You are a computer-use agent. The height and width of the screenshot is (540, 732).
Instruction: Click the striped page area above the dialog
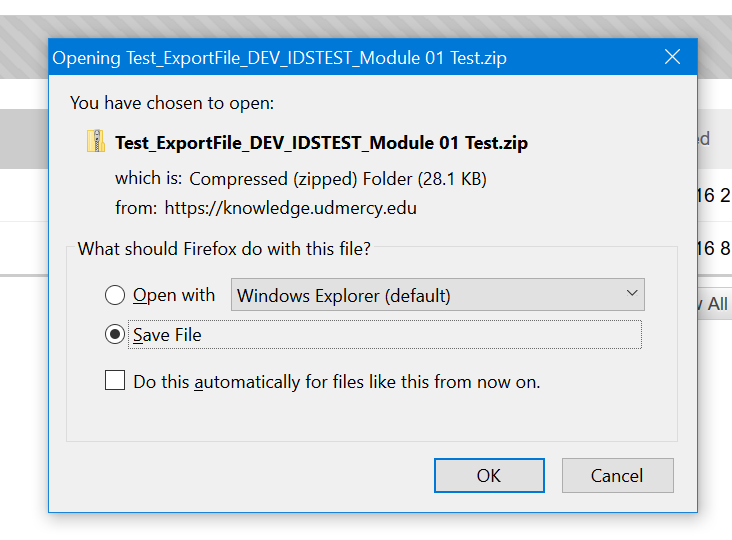366,27
